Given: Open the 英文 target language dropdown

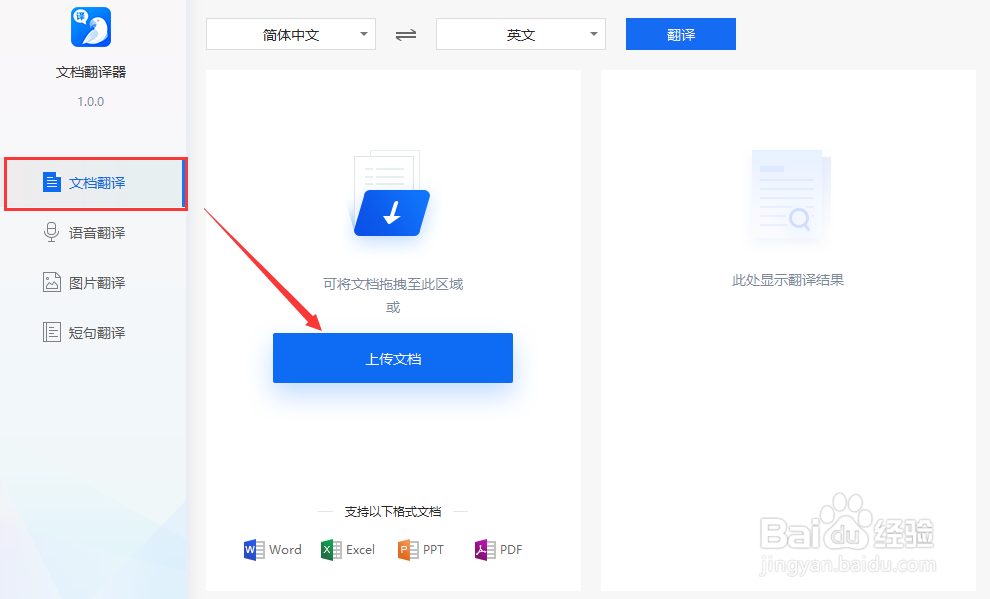Looking at the screenshot, I should pyautogui.click(x=520, y=33).
